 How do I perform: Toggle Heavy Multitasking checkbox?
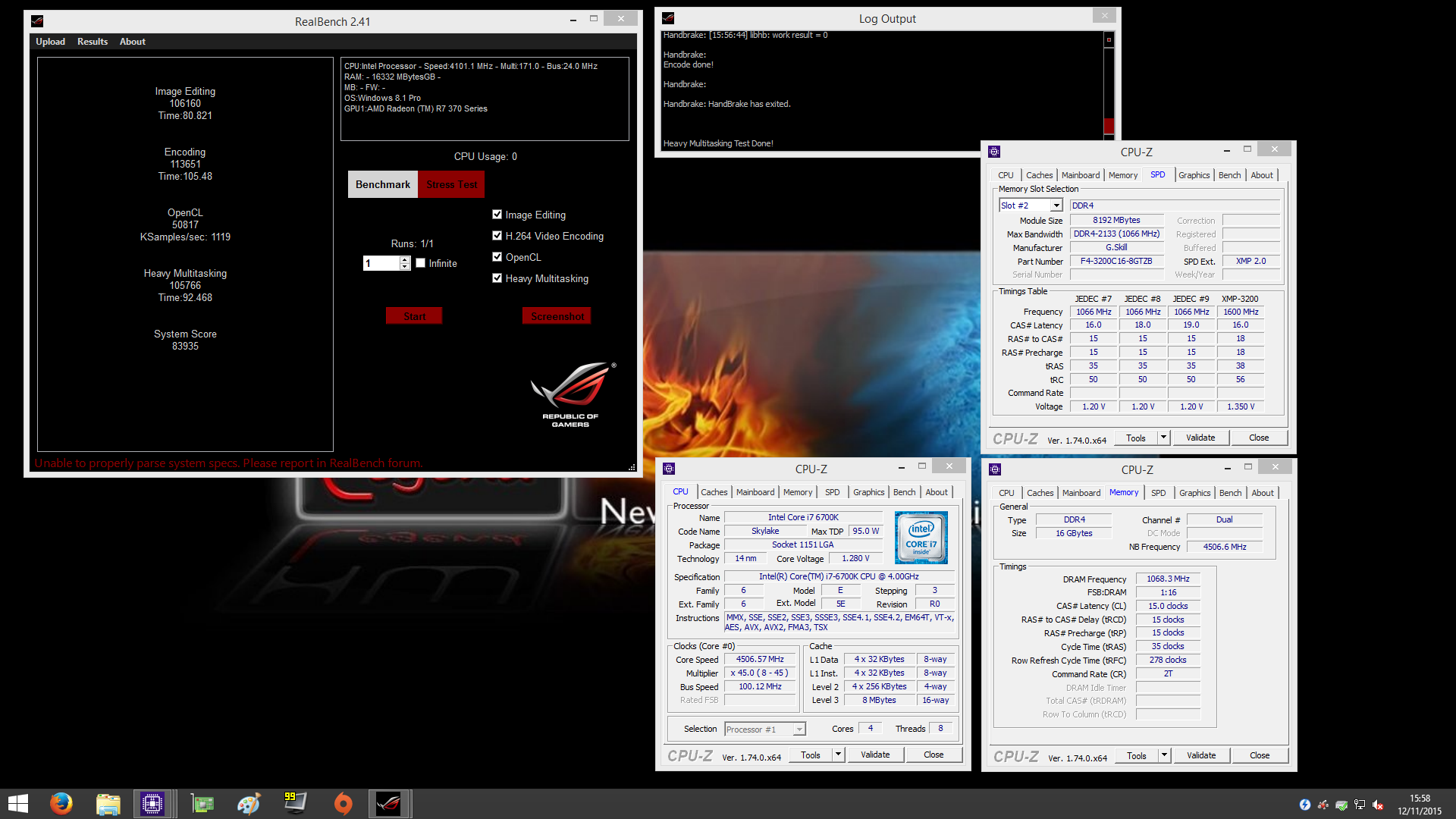pos(497,278)
